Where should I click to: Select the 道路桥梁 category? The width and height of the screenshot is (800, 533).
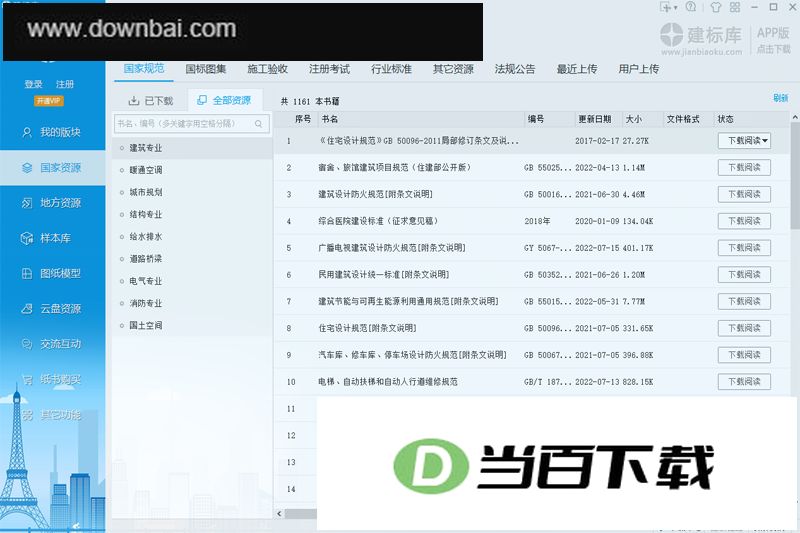pyautogui.click(x=192, y=259)
